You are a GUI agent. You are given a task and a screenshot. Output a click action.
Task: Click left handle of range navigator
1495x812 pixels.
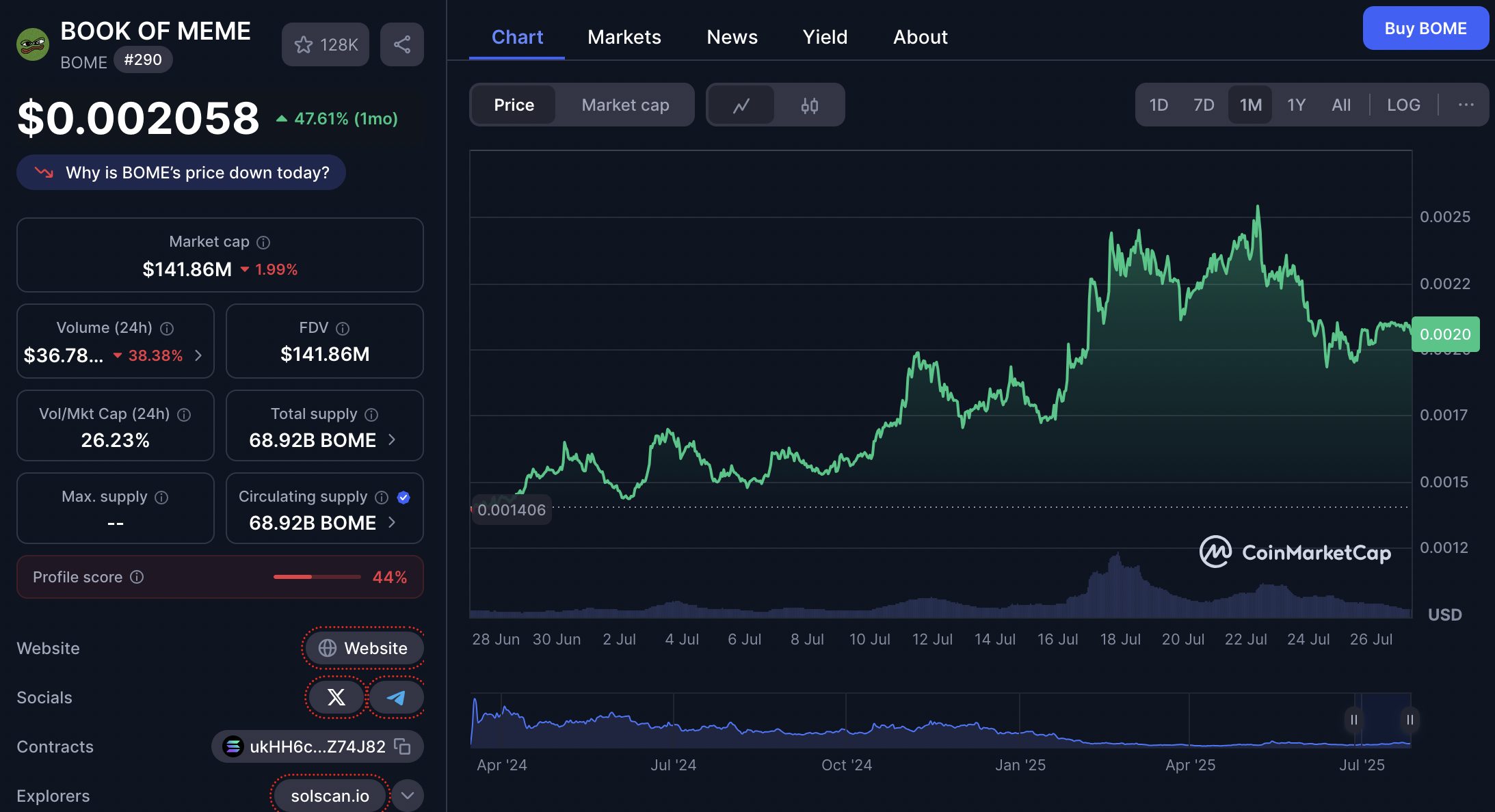tap(1353, 720)
